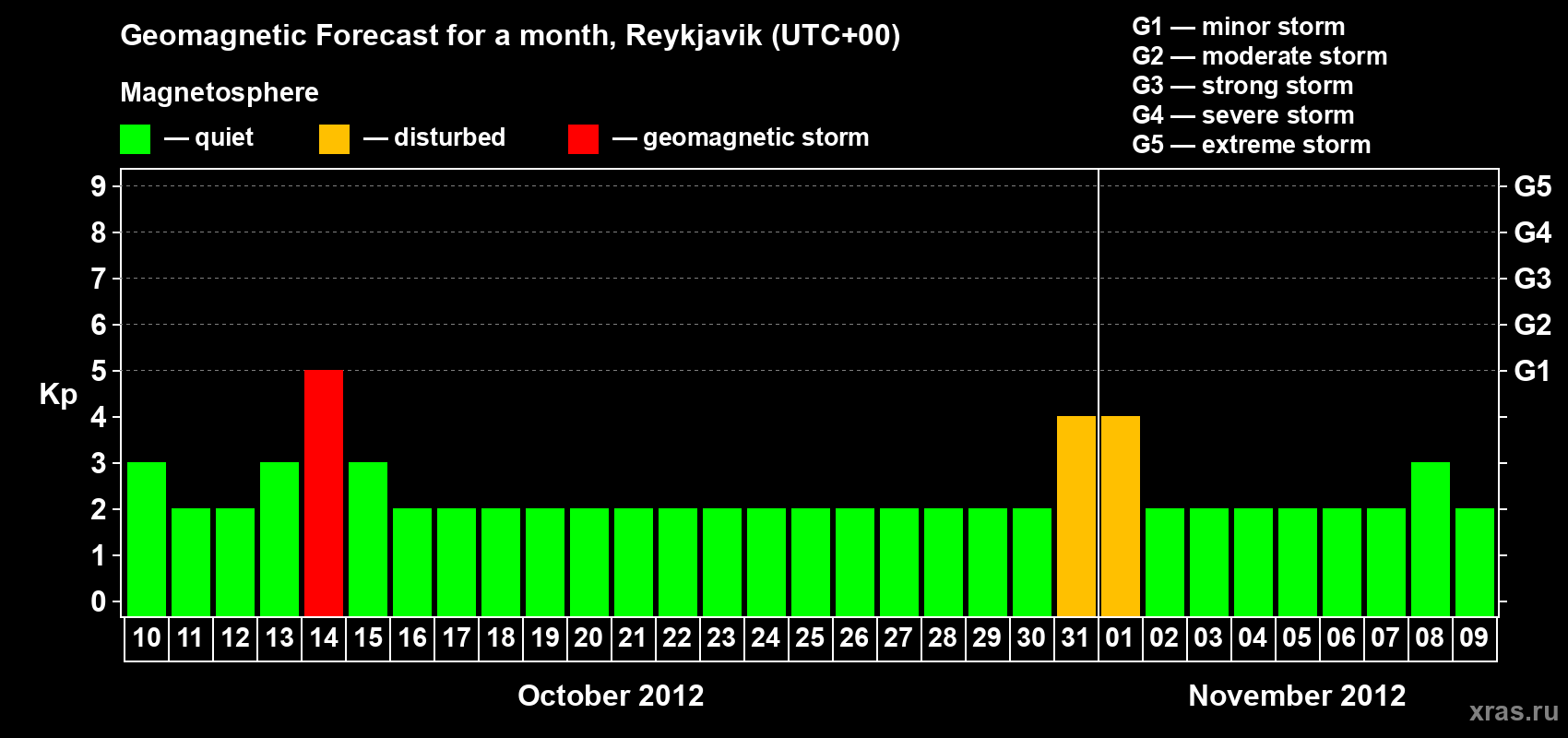
Task: Click the 'Magnetosphere' heading
Action: point(220,92)
